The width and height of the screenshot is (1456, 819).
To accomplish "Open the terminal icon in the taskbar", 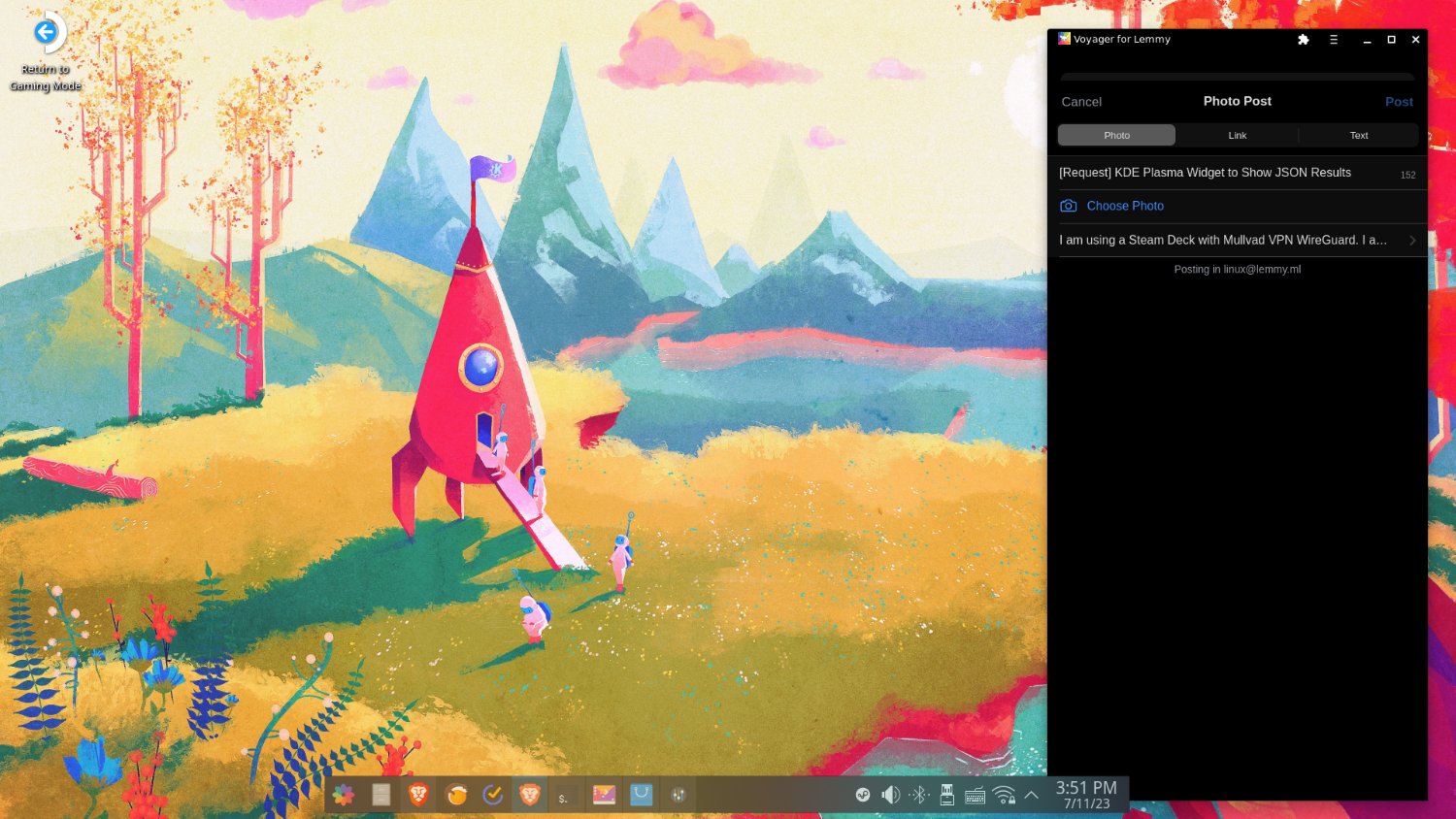I will point(567,795).
